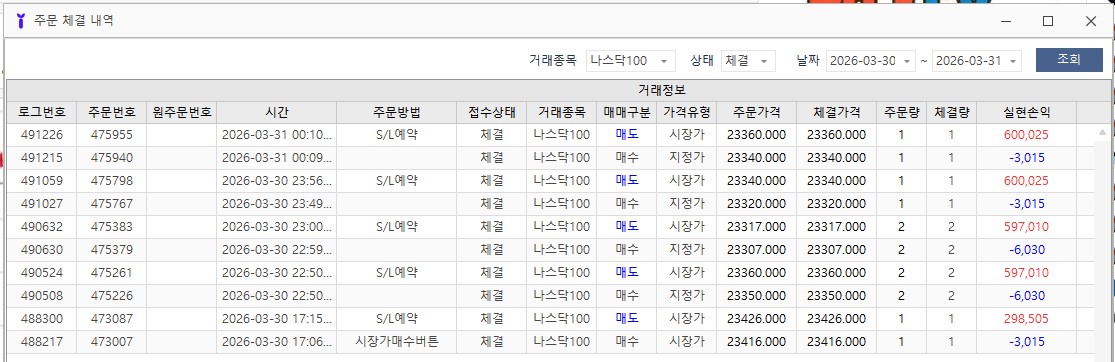This screenshot has width=1115, height=362.
Task: Close the 주문 체결 내역 window
Action: point(1090,21)
